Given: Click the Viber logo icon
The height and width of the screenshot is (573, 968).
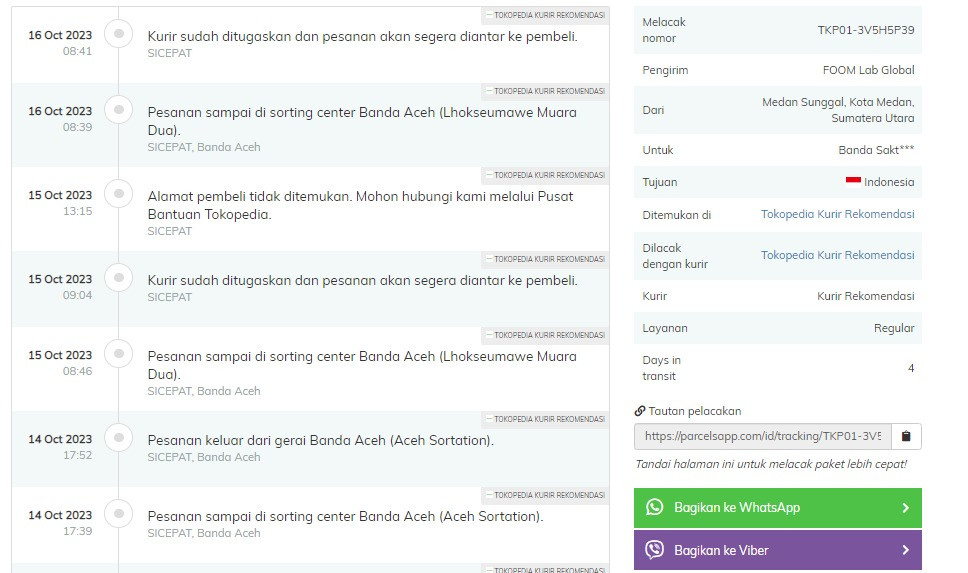Looking at the screenshot, I should pos(654,550).
